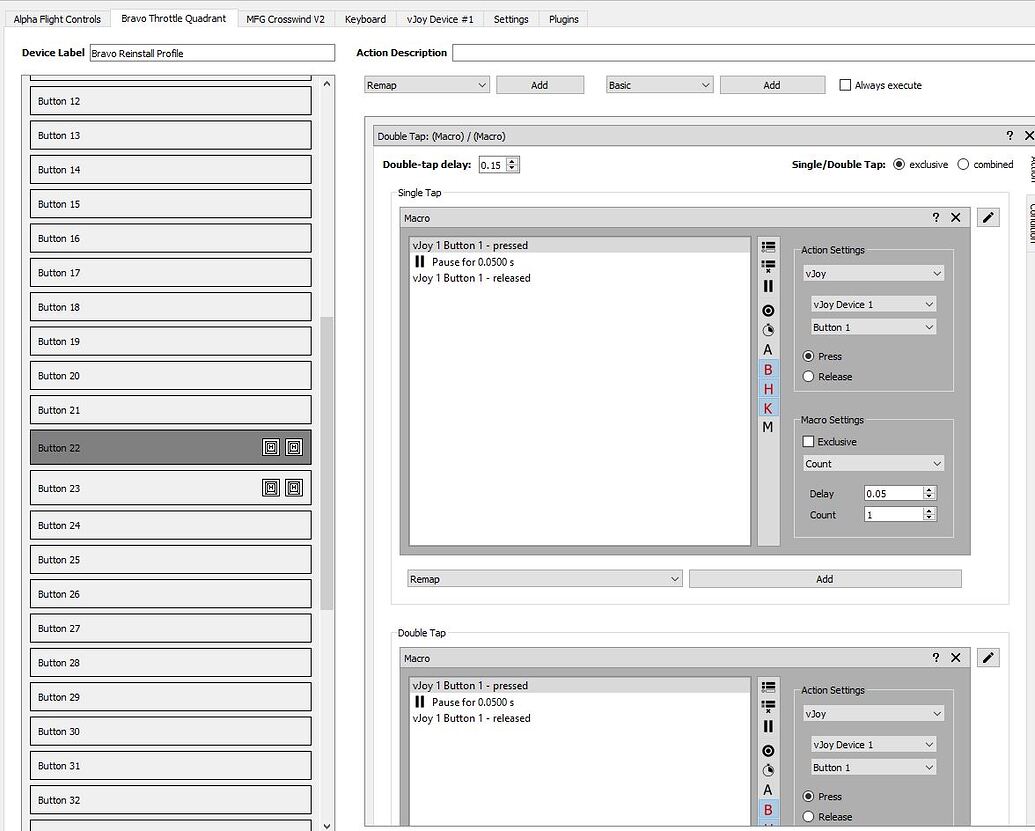Click the pencil edit icon beside Single Tap macro
Image resolution: width=1035 pixels, height=831 pixels.
pyautogui.click(x=988, y=217)
